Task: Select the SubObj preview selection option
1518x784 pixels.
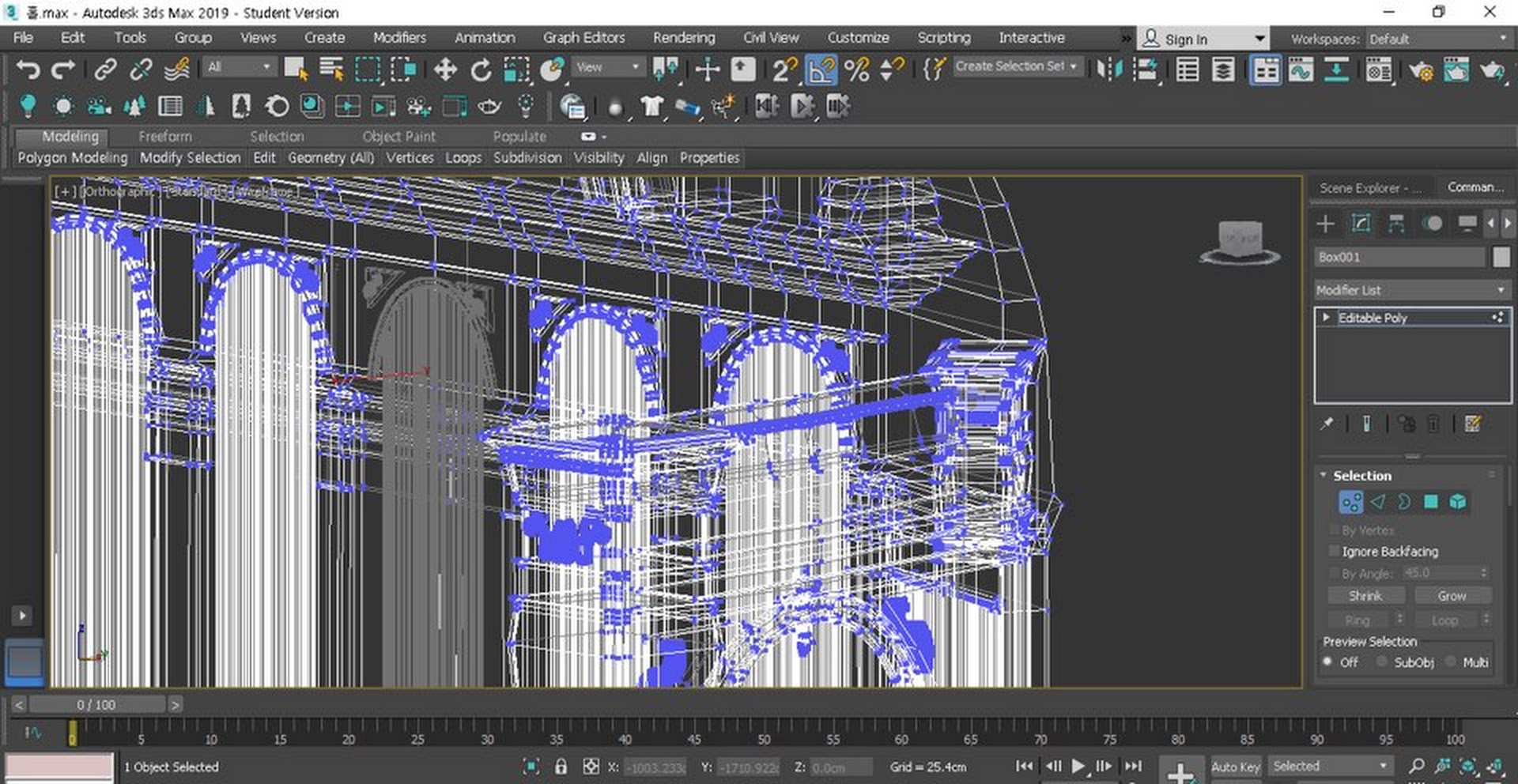Action: [1381, 662]
